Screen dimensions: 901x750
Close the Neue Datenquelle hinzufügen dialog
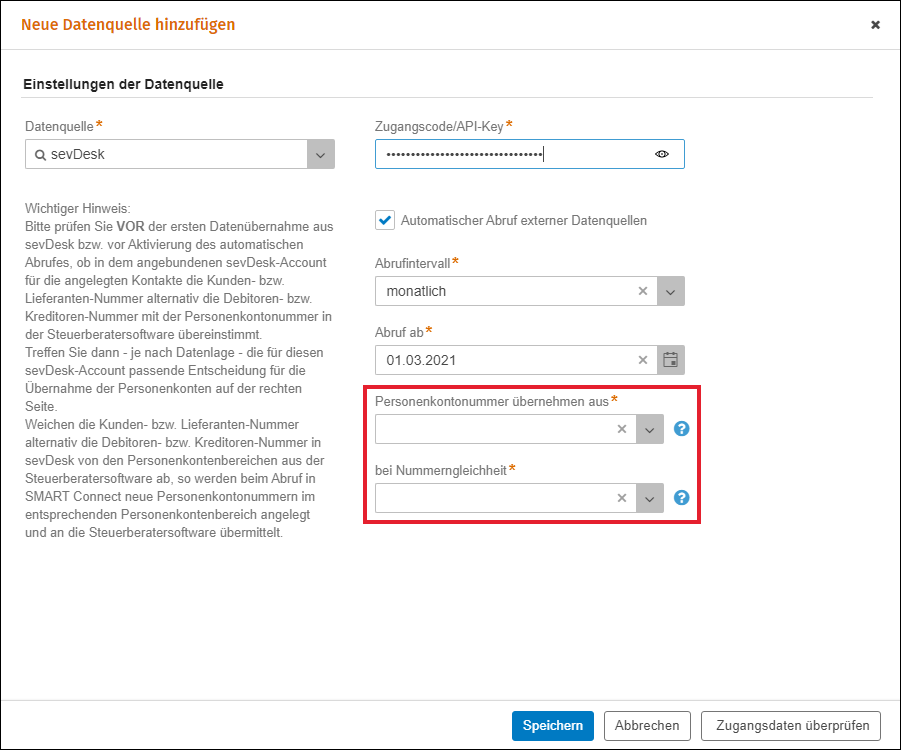pyautogui.click(x=875, y=25)
